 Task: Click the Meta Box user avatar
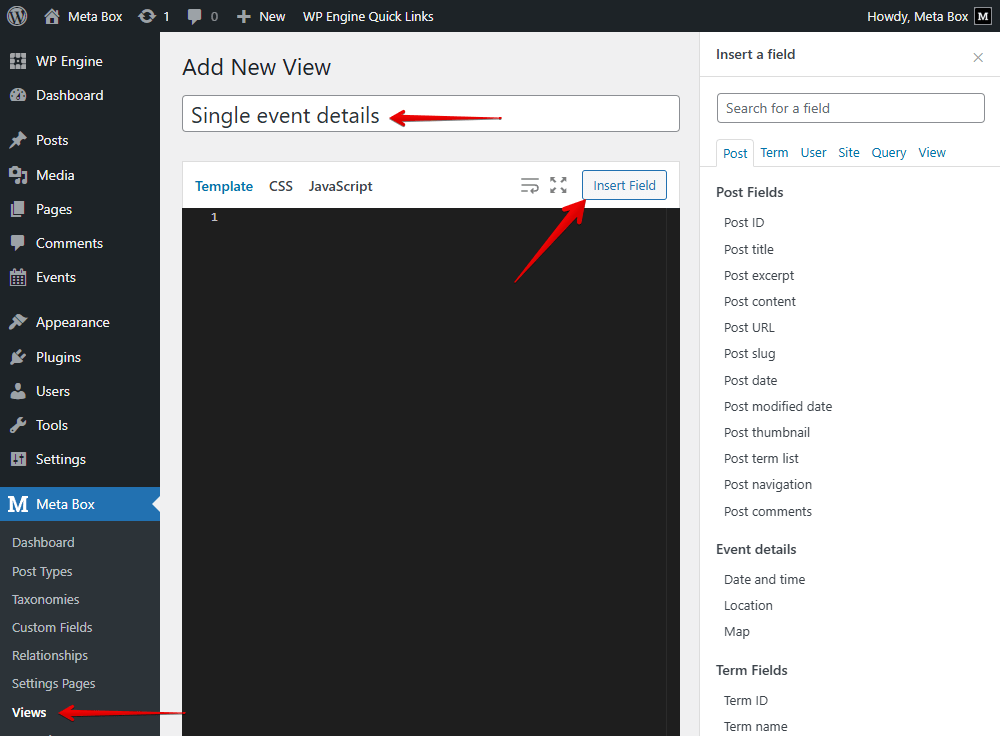click(983, 17)
